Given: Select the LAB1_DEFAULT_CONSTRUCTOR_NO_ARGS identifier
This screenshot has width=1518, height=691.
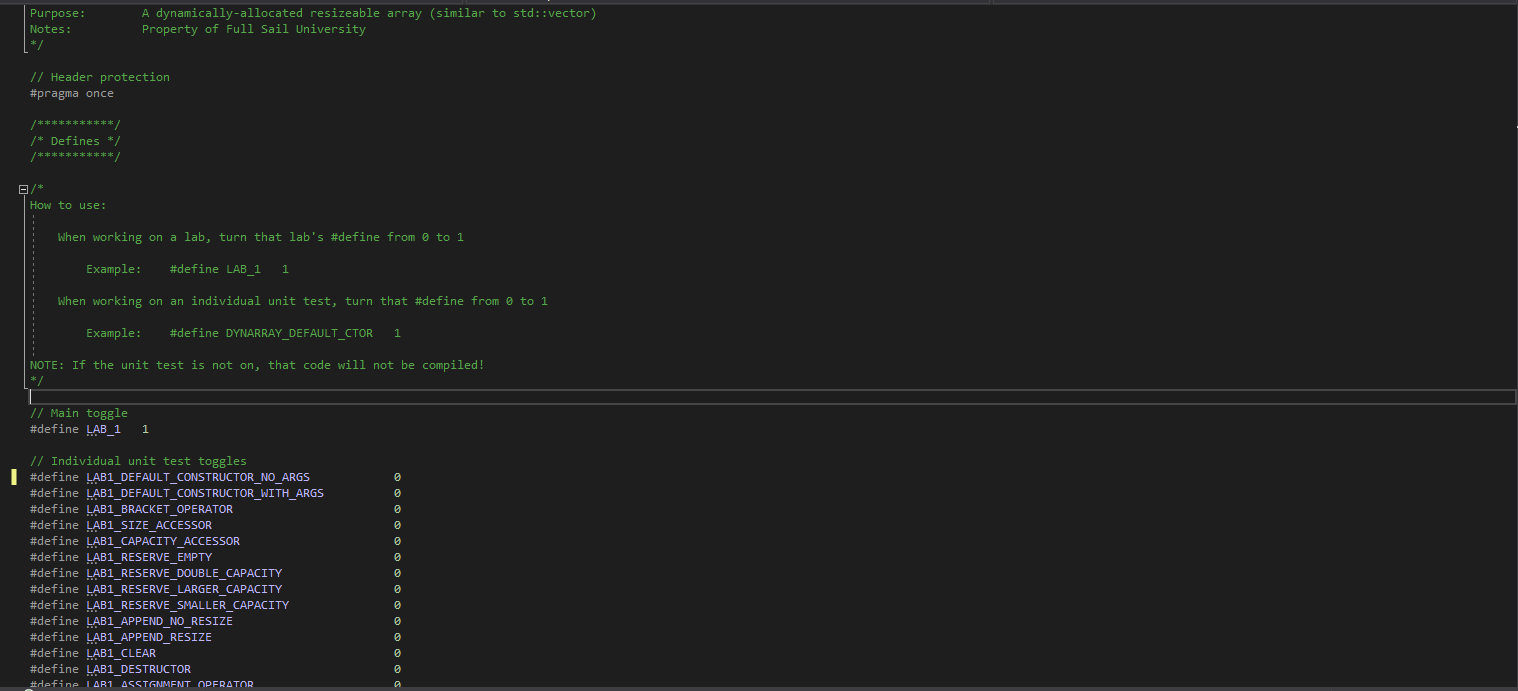Looking at the screenshot, I should click(x=197, y=477).
